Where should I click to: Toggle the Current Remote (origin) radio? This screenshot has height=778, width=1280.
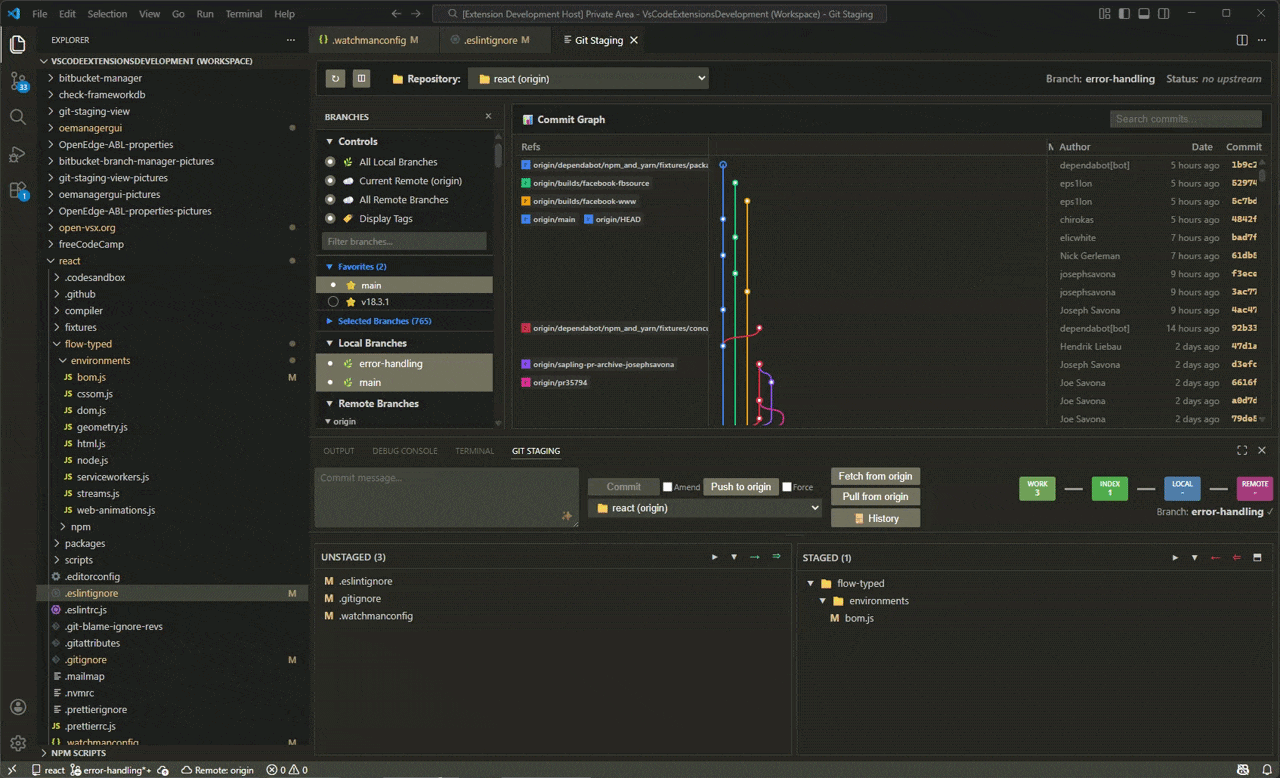330,181
